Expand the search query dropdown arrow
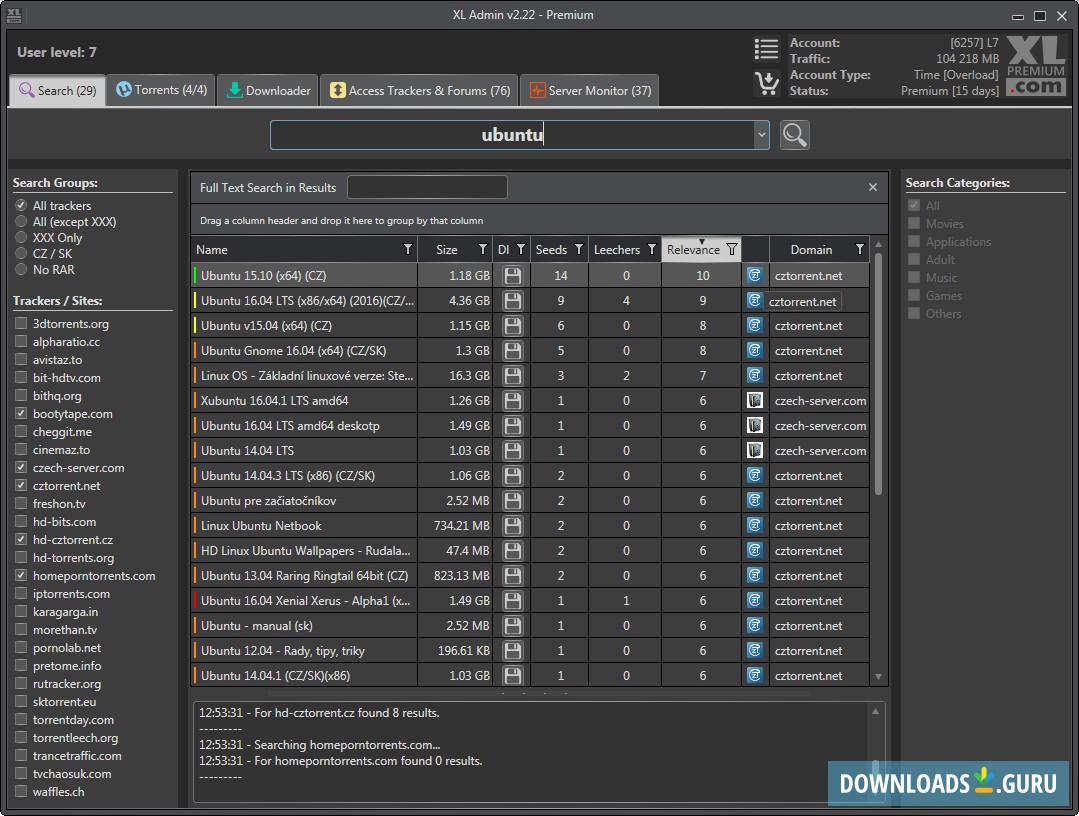 coord(761,135)
